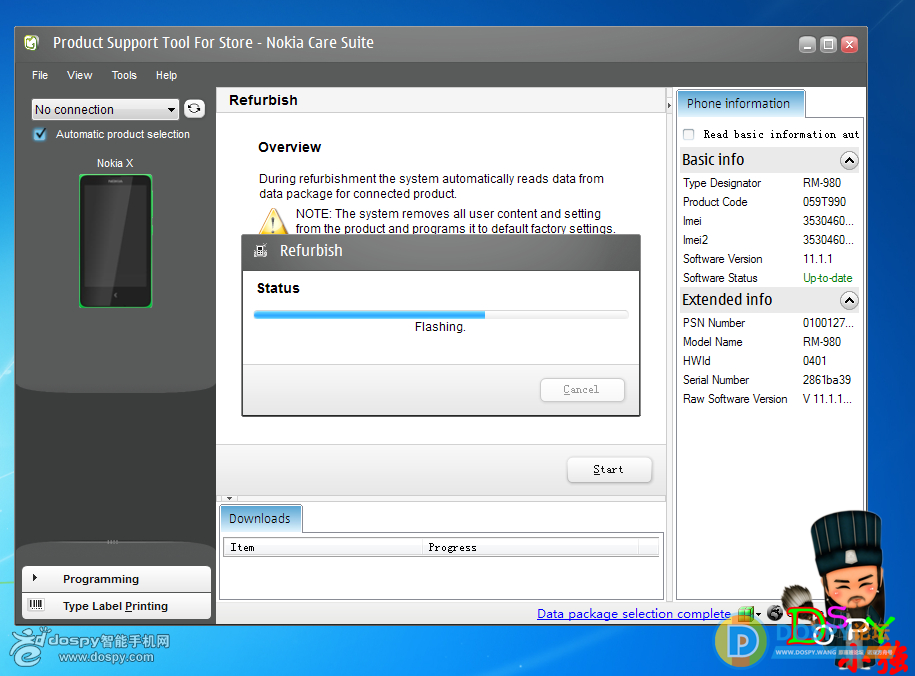Click the globe icon in status bar
The height and width of the screenshot is (676, 915).
(x=775, y=613)
